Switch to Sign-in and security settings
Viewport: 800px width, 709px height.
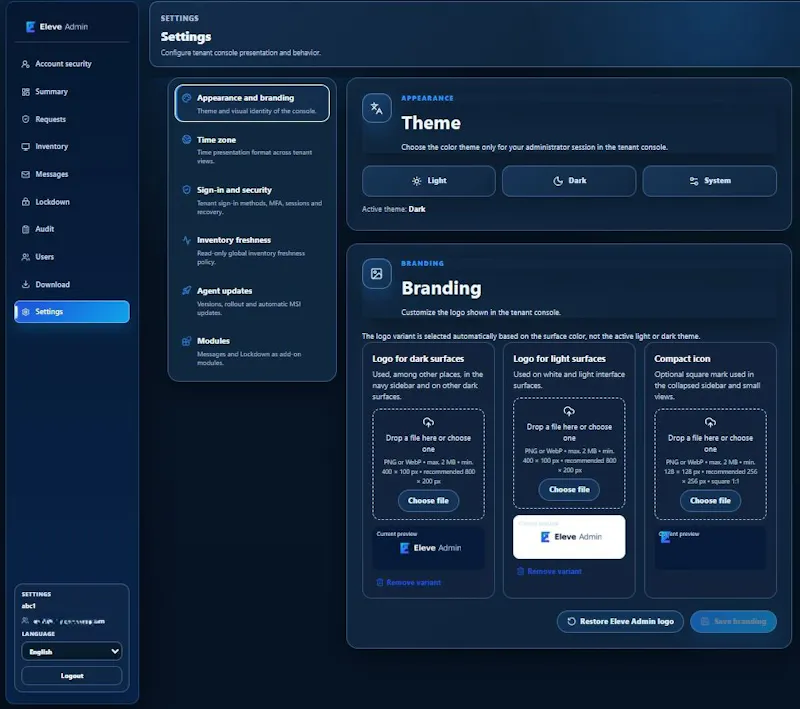252,200
